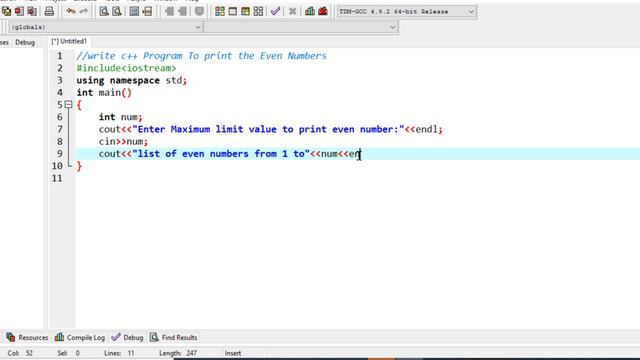This screenshot has width=640, height=360.
Task: Click the Close file toolbar icon
Action: click(19, 11)
